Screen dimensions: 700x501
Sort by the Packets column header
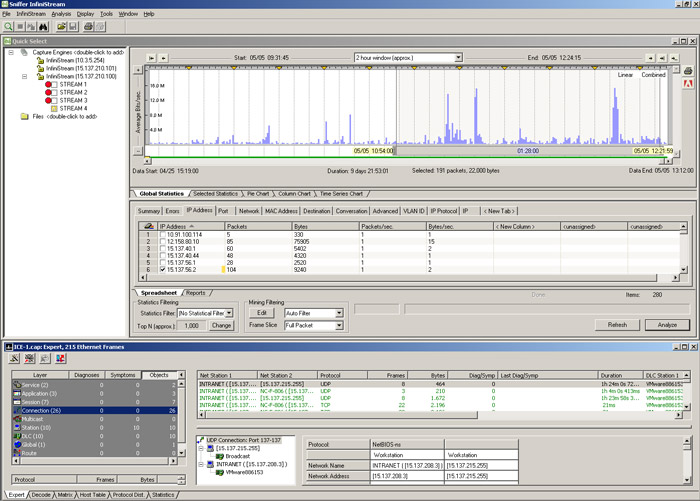258,226
